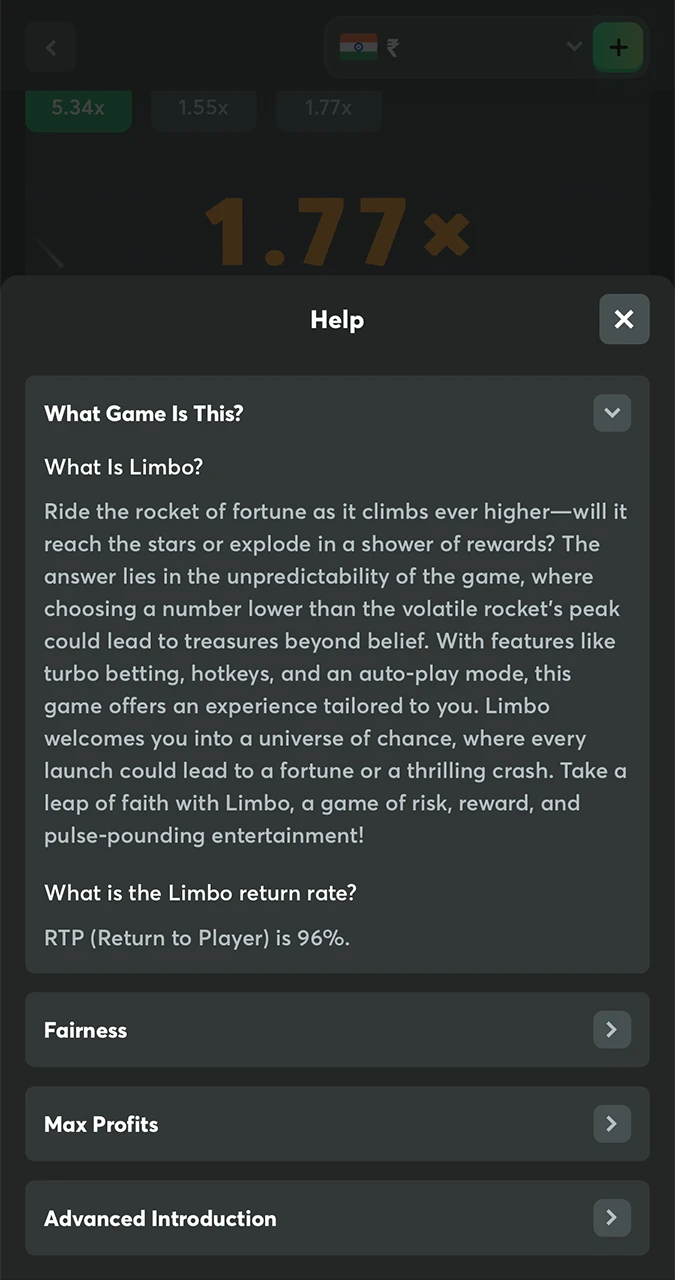The width and height of the screenshot is (675, 1280).
Task: Open the Fairness help topic label
Action: (x=86, y=1031)
